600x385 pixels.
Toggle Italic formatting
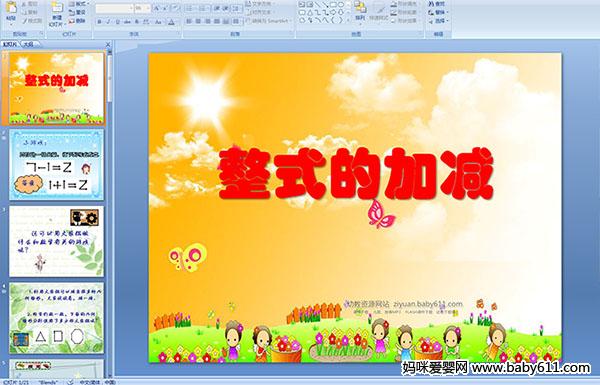click(109, 22)
